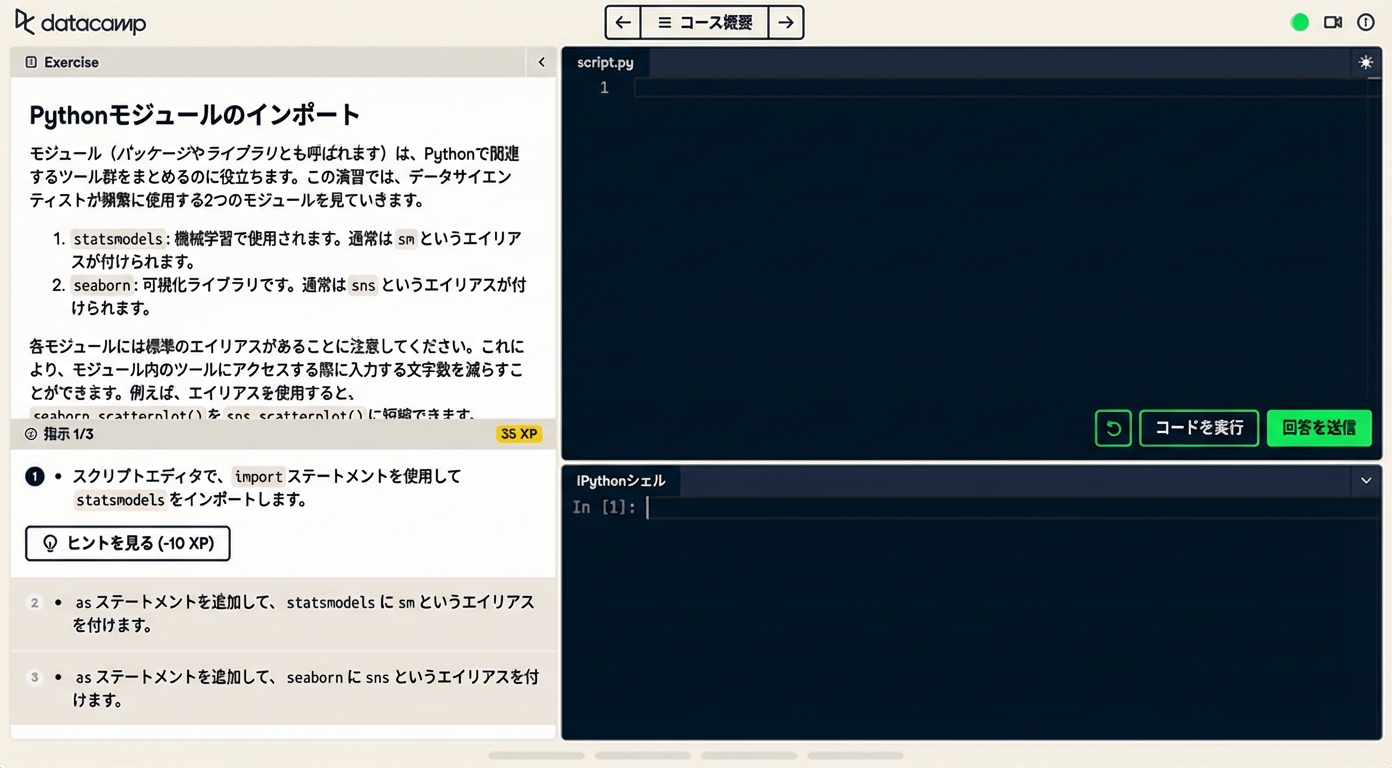Click the IPython In [1] prompt
This screenshot has width=1392, height=768.
pyautogui.click(x=604, y=507)
